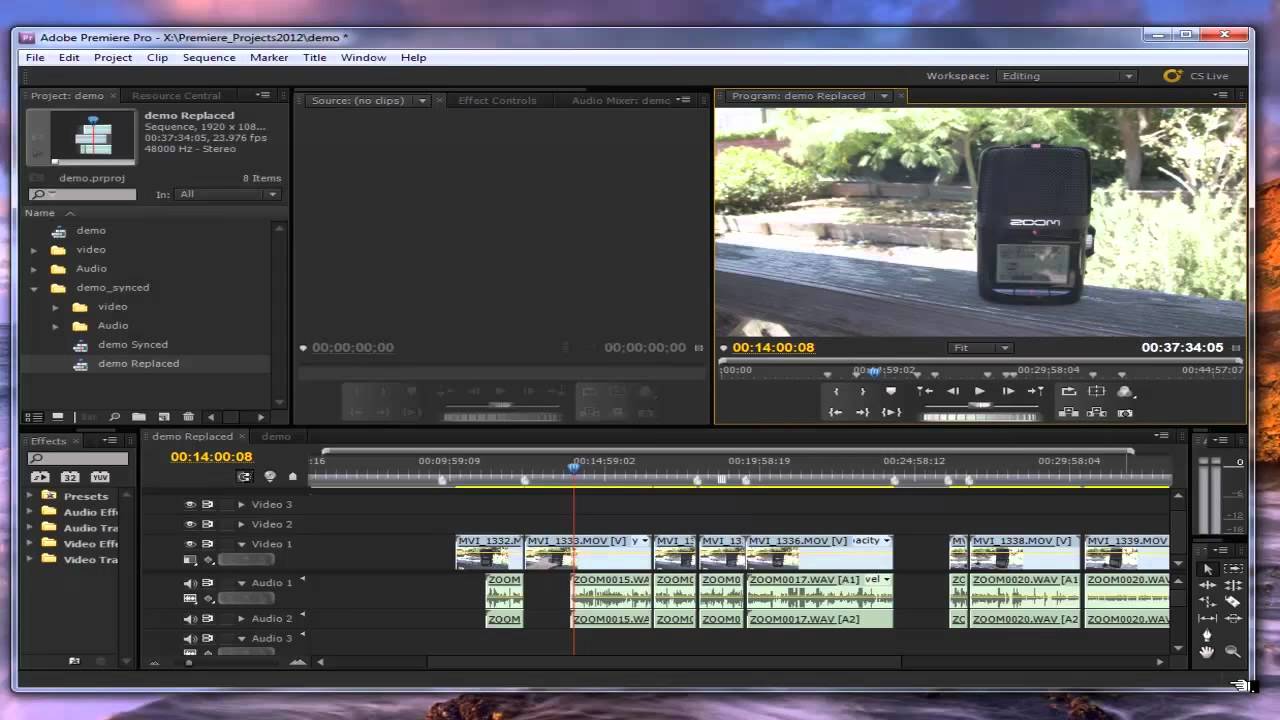Step forward one frame
The image size is (1280, 720).
pos(1008,392)
